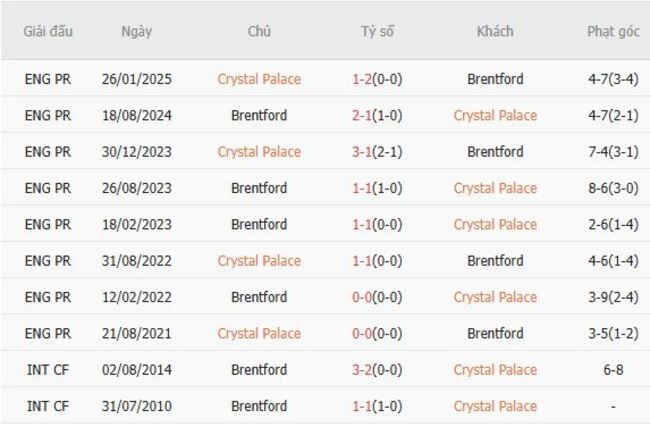Open Crystal Palace in the 18/08/2024 row
This screenshot has width=650, height=427.
click(x=495, y=115)
